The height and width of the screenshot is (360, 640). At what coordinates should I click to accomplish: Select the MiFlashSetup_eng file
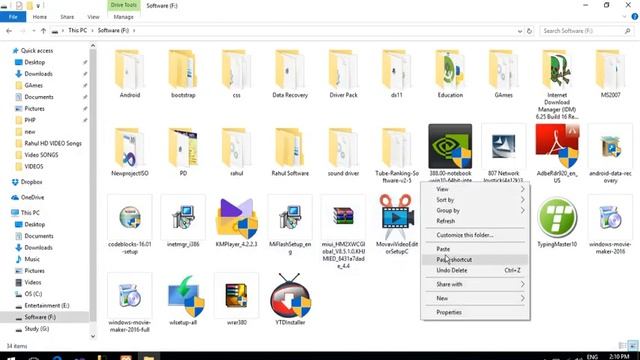(290, 224)
